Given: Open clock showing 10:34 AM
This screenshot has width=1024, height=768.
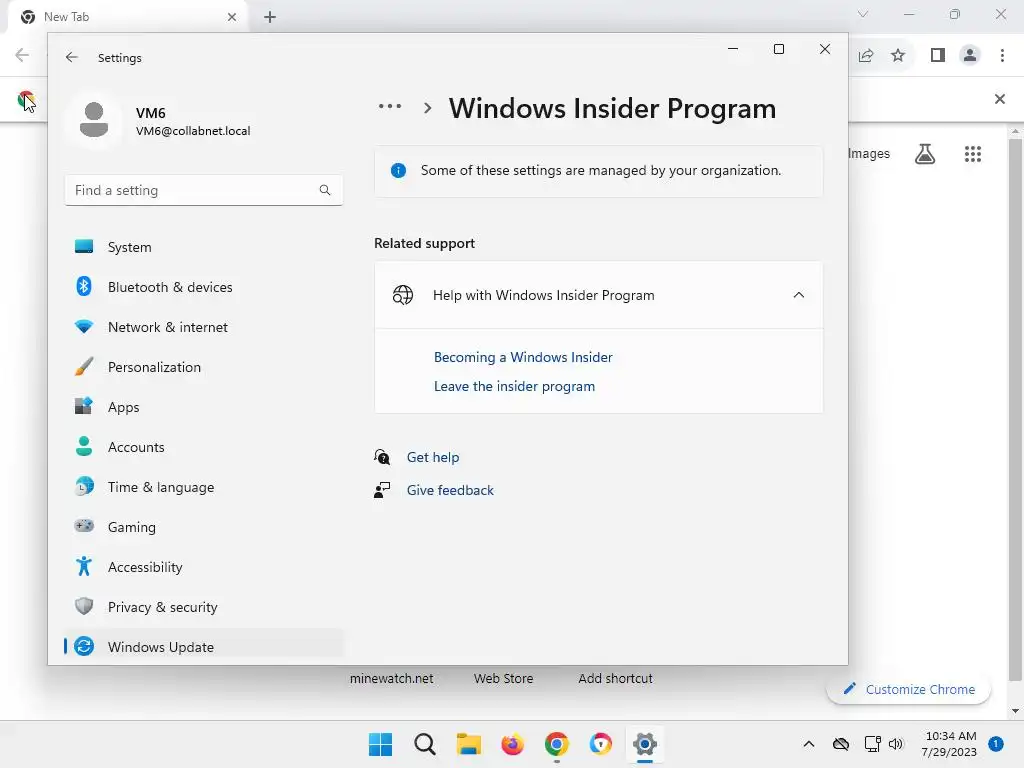Looking at the screenshot, I should [950, 744].
